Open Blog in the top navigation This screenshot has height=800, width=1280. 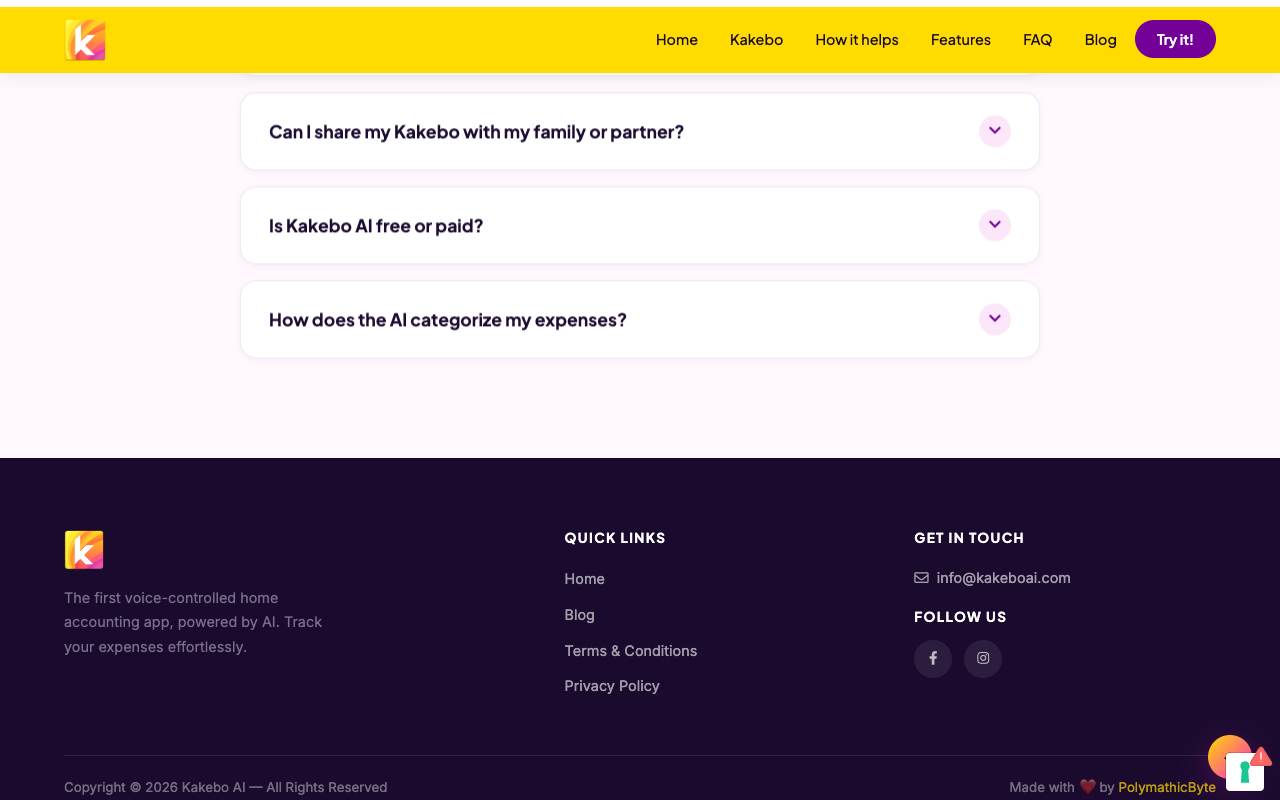click(1100, 40)
